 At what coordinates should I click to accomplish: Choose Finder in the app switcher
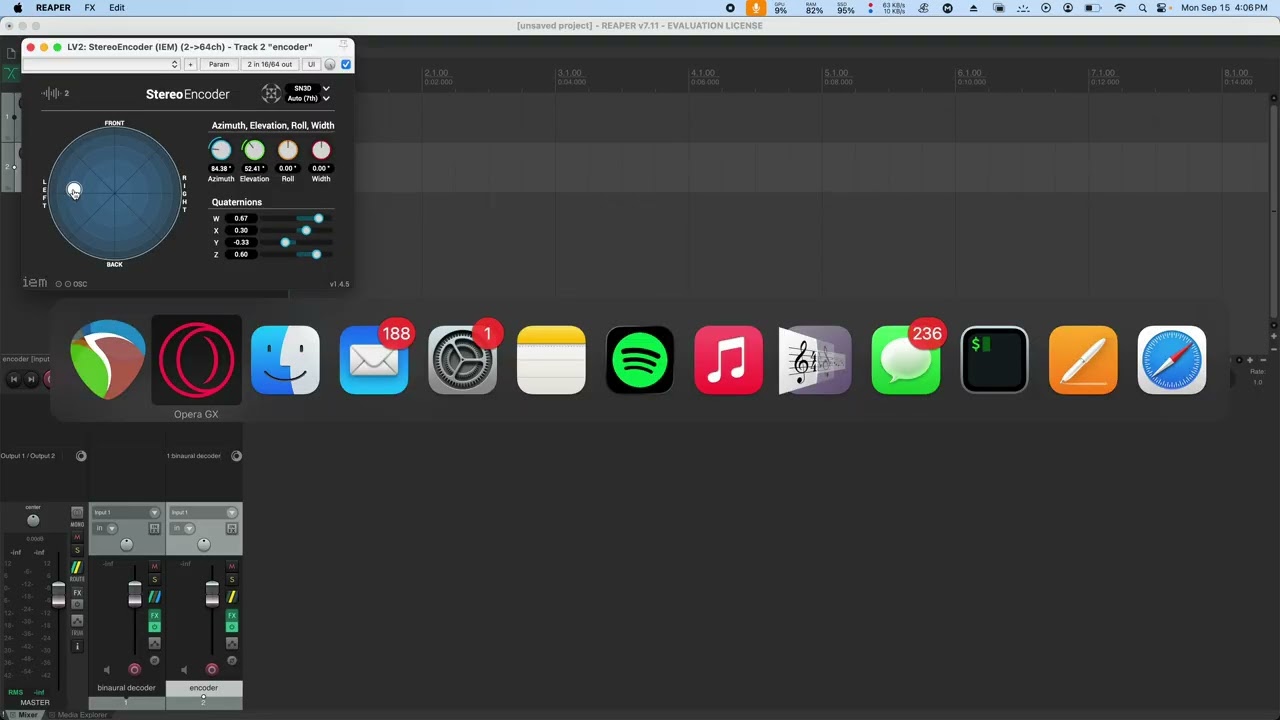(x=285, y=360)
